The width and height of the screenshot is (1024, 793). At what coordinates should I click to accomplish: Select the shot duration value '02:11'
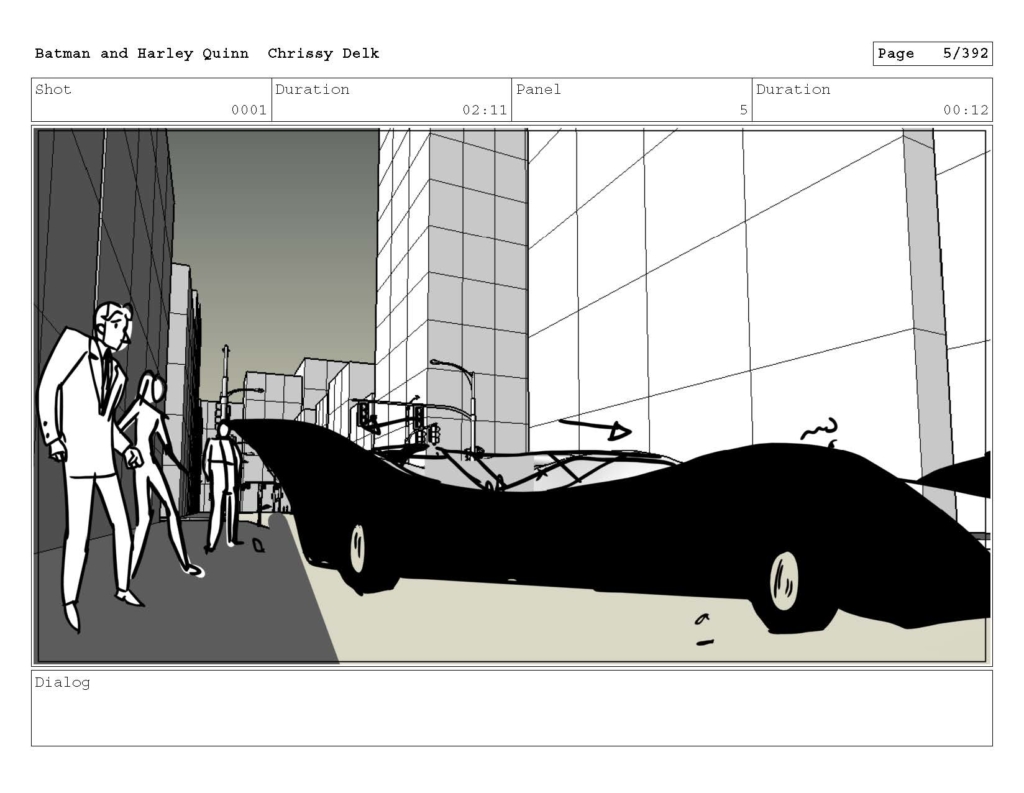pos(485,110)
